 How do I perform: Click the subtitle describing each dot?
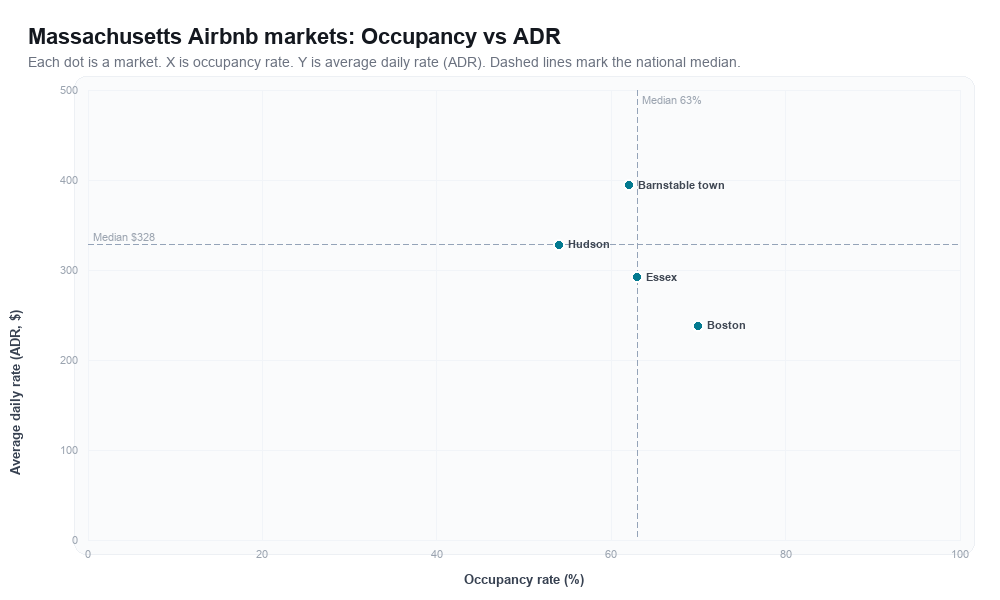coord(384,62)
